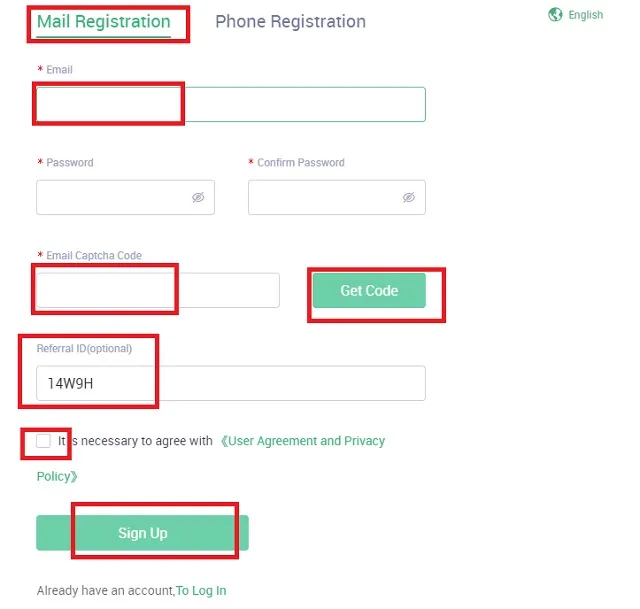640x609 pixels.
Task: Click the Referral ID(optional) label
Action: pos(84,348)
